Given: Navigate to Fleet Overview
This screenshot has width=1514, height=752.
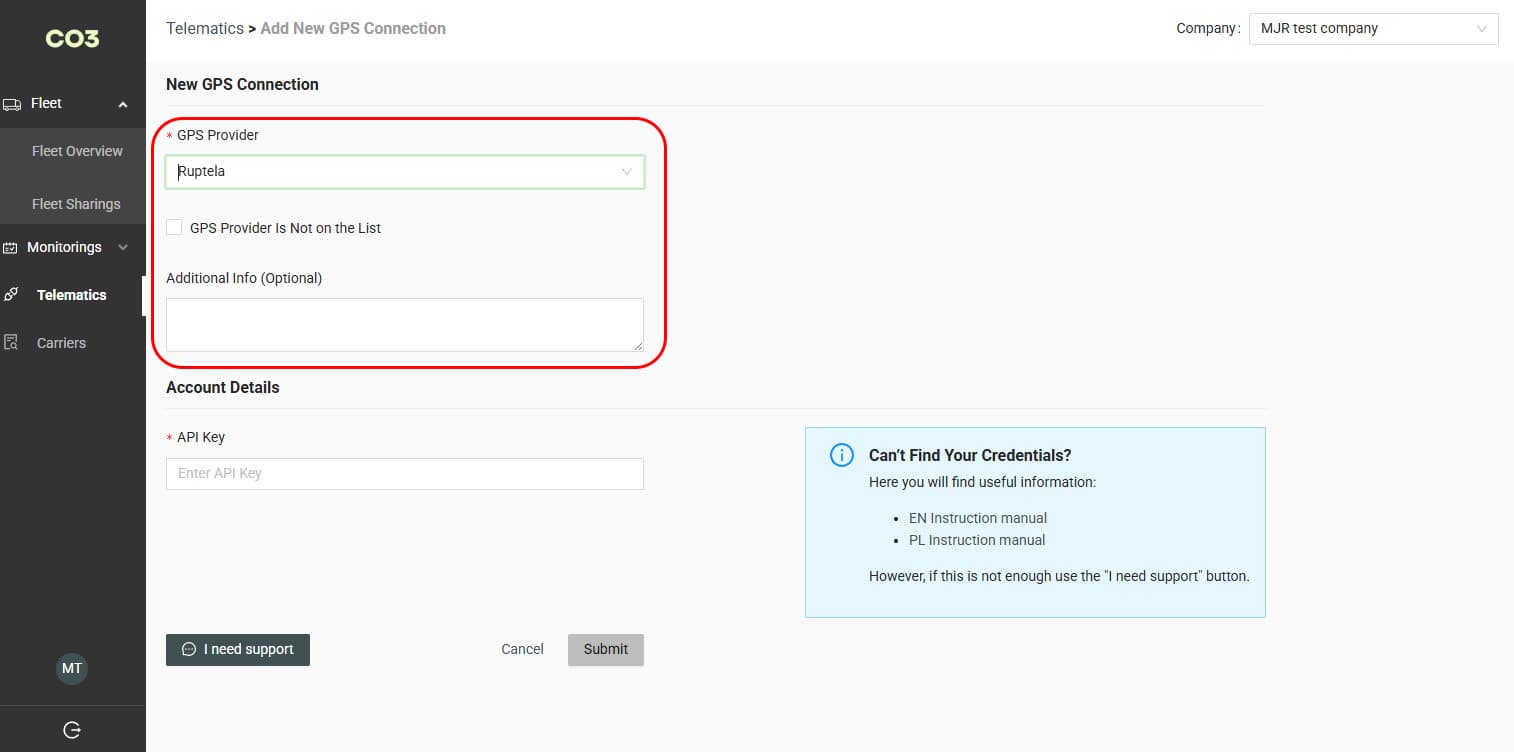Looking at the screenshot, I should 76,151.
